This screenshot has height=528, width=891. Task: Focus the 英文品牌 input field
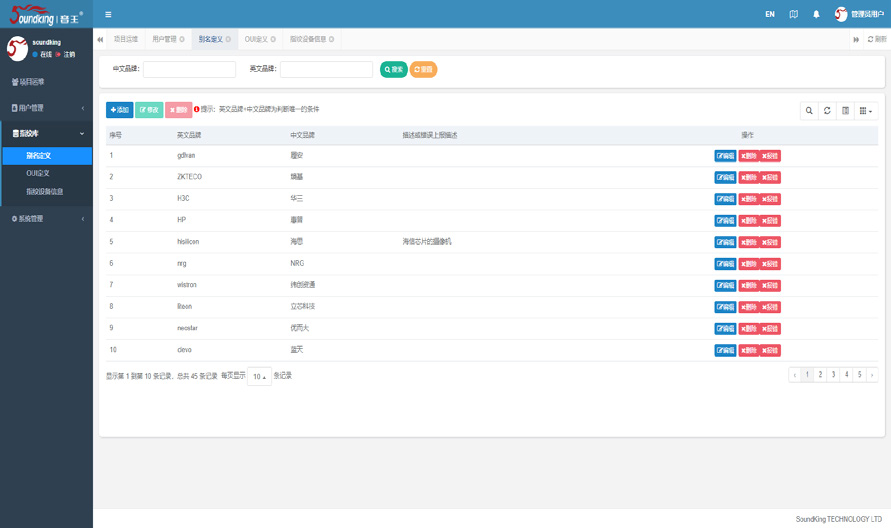326,69
